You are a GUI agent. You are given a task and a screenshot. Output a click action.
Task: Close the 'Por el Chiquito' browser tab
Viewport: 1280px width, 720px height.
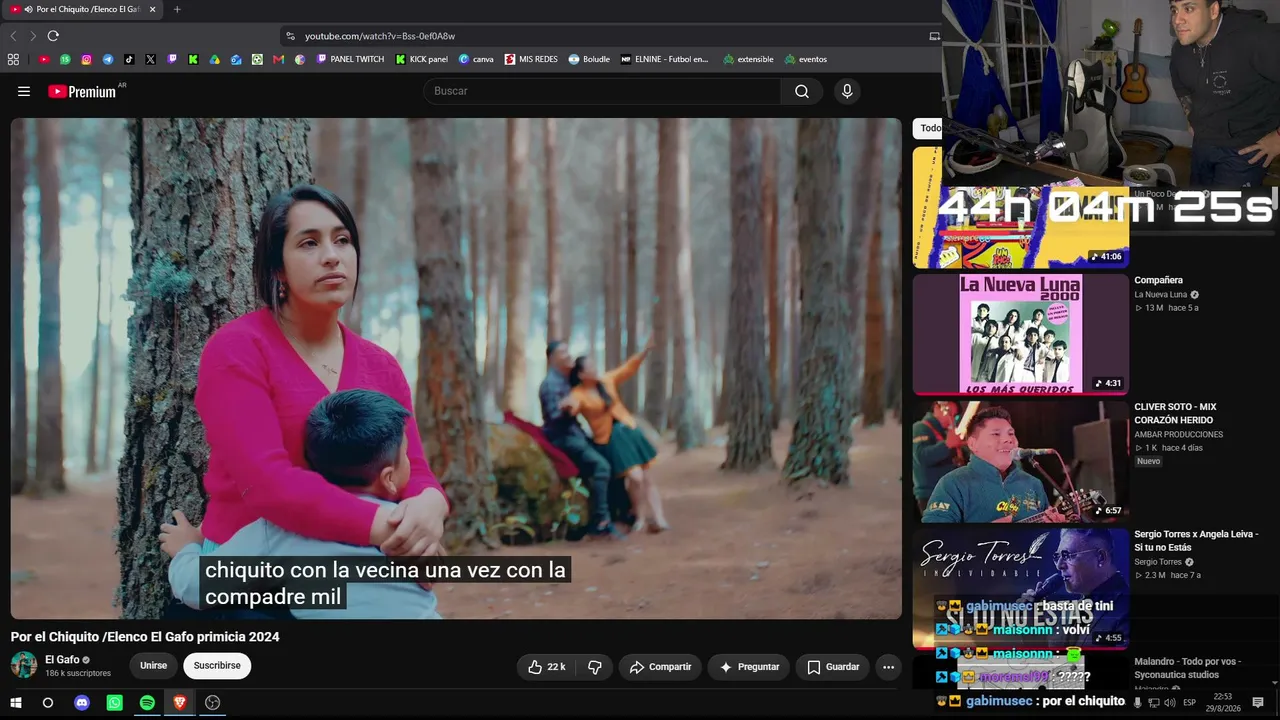click(x=152, y=9)
